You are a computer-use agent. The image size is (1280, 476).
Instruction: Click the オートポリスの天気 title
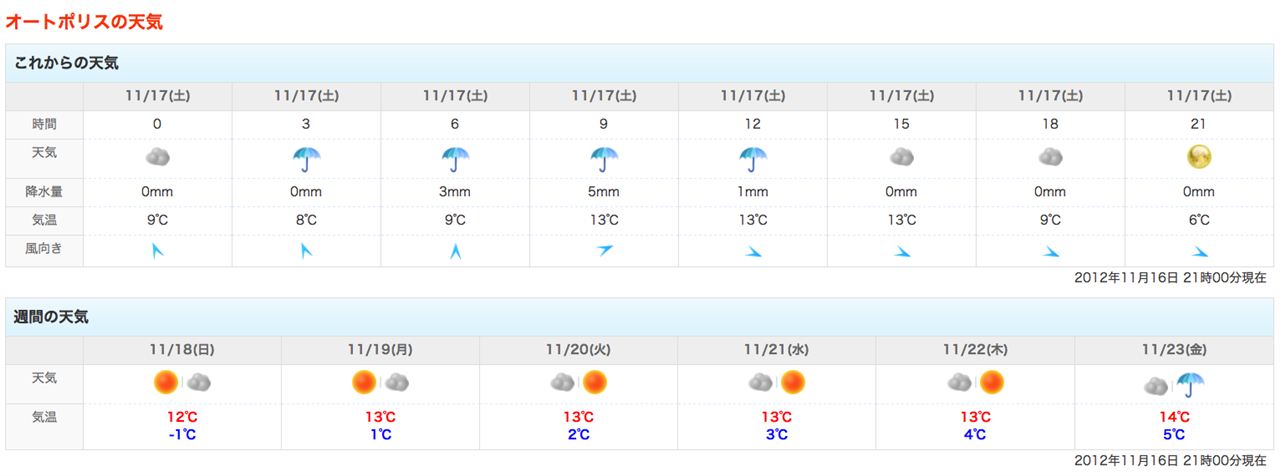click(84, 21)
